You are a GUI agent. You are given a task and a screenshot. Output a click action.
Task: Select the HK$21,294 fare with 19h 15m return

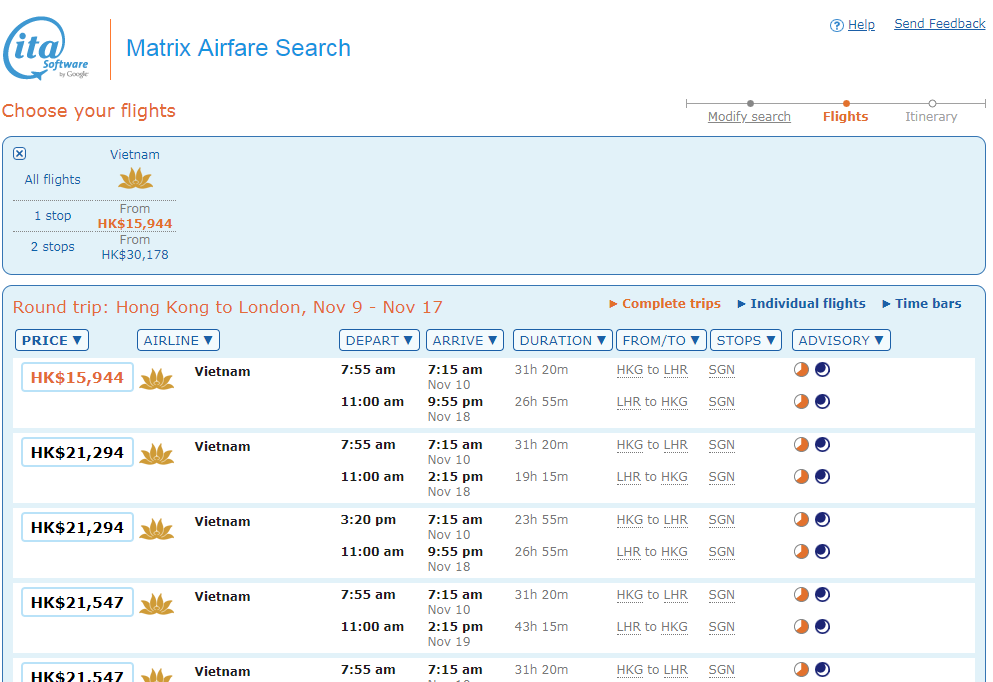pos(77,452)
